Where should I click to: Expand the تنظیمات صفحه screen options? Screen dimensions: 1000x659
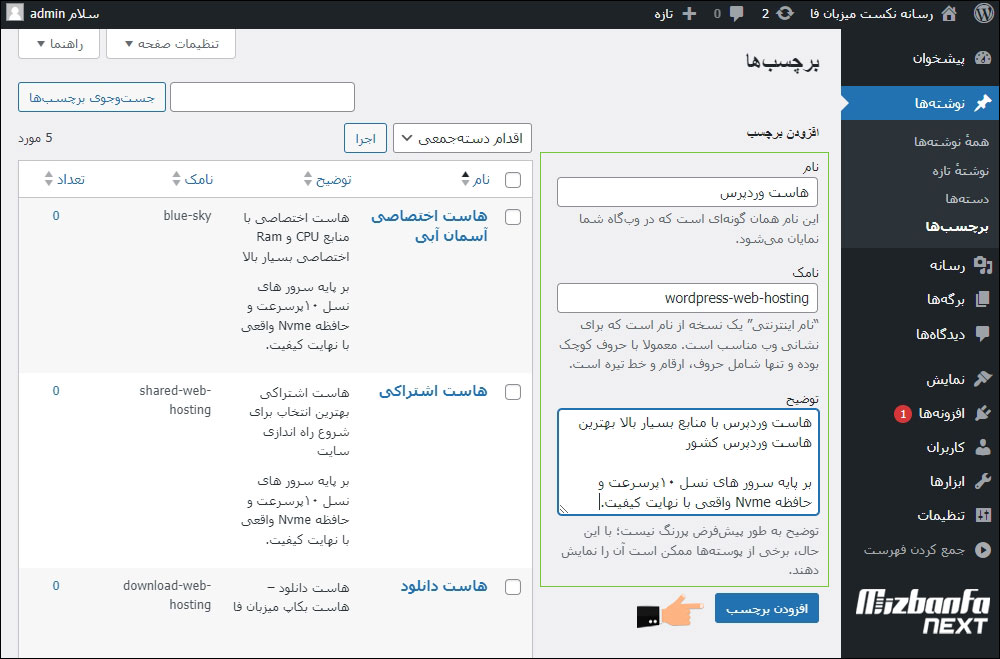coord(171,43)
